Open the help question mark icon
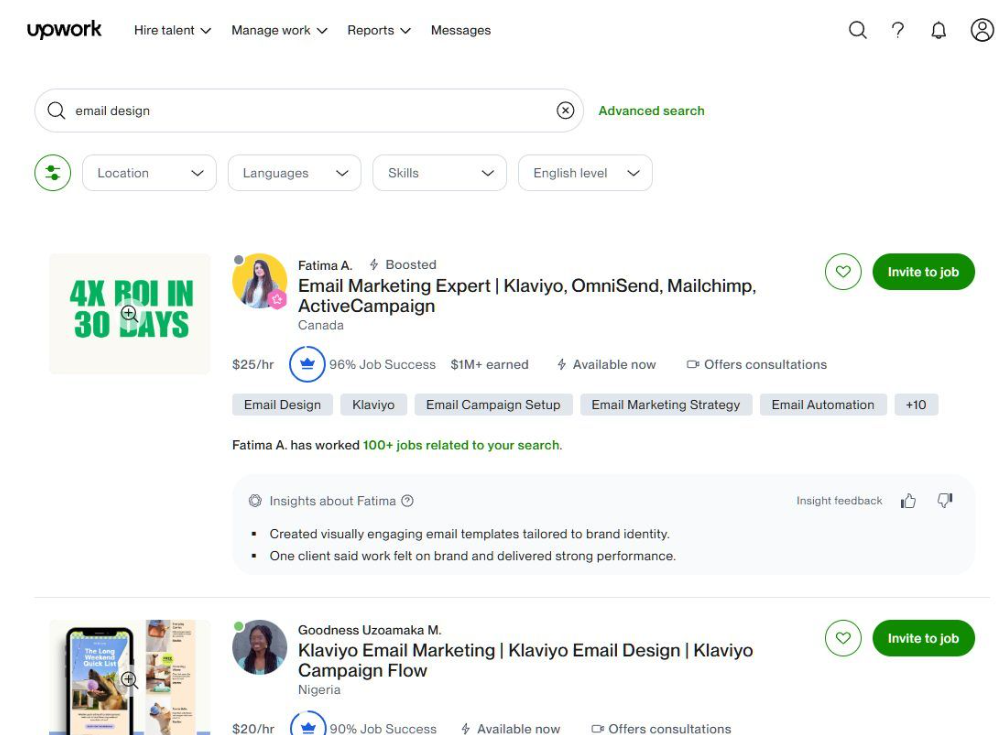The height and width of the screenshot is (735, 996). pyautogui.click(x=898, y=30)
